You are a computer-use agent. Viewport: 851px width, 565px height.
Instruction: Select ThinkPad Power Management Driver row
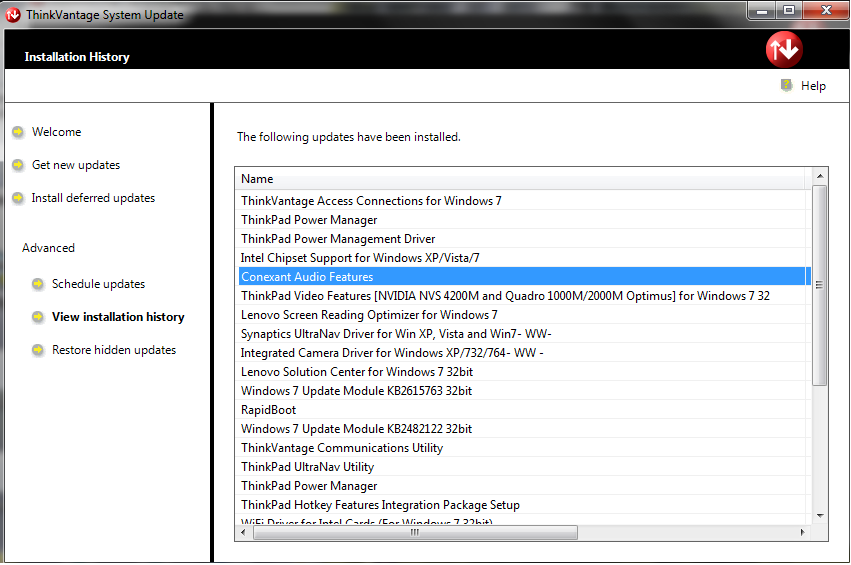(x=523, y=239)
